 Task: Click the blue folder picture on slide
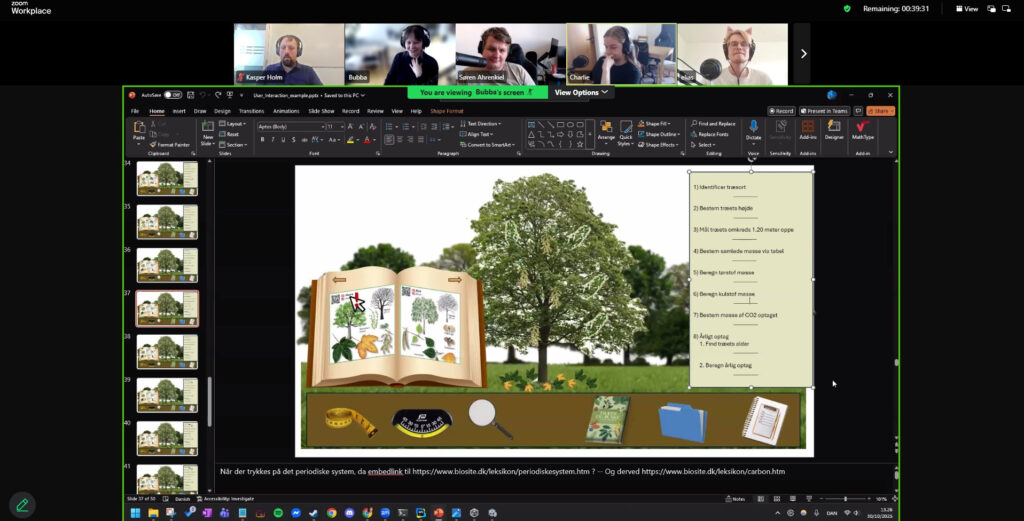pyautogui.click(x=683, y=420)
